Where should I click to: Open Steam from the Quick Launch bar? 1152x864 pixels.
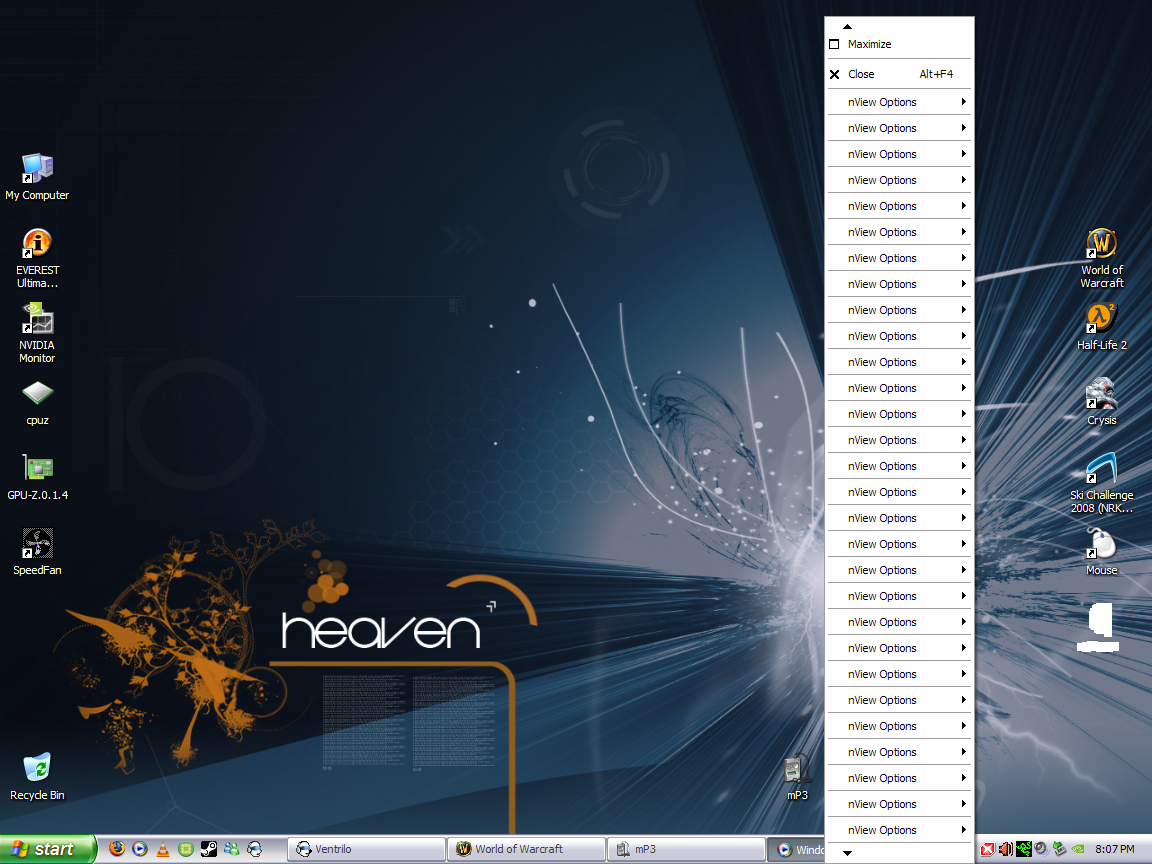click(209, 849)
